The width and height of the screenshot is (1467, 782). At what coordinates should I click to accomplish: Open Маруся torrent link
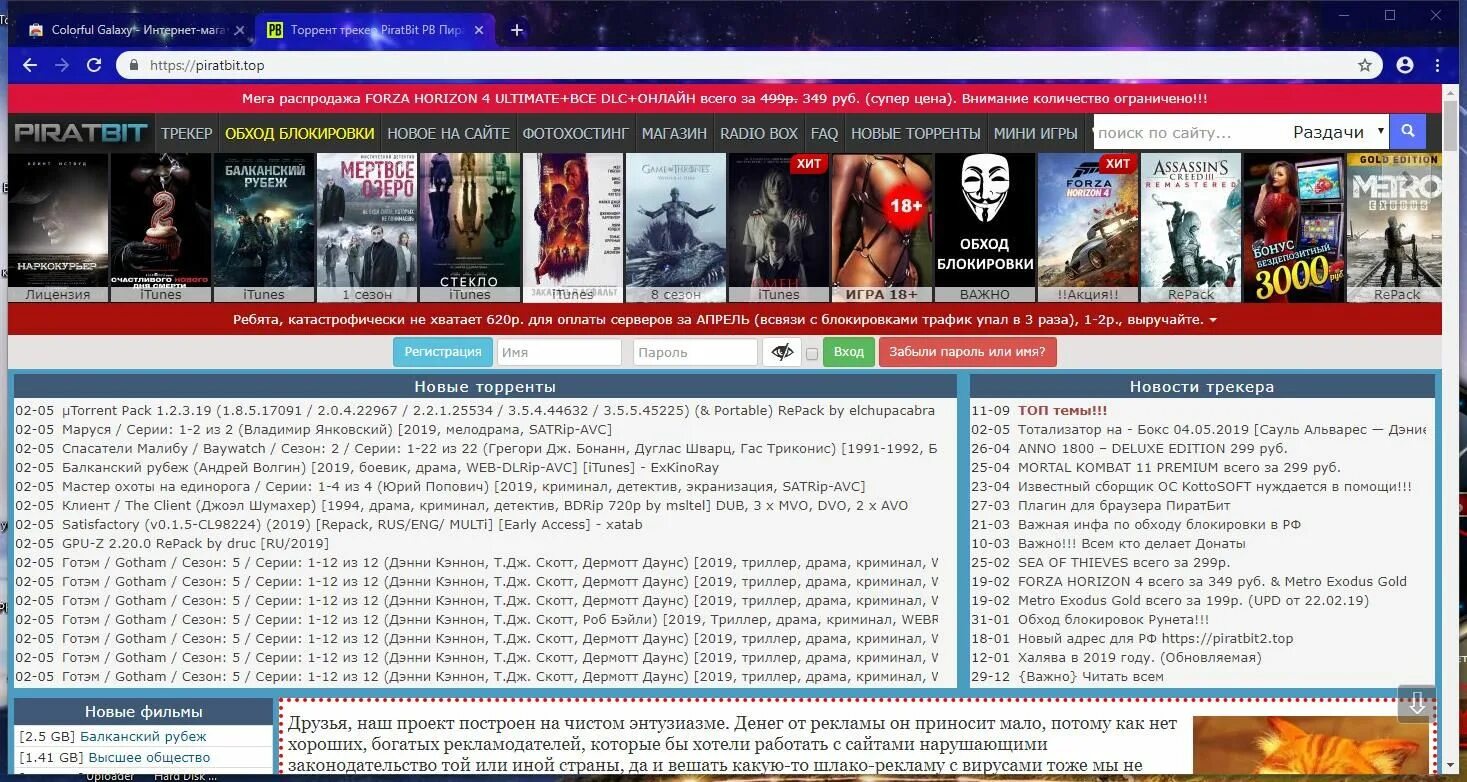point(337,429)
